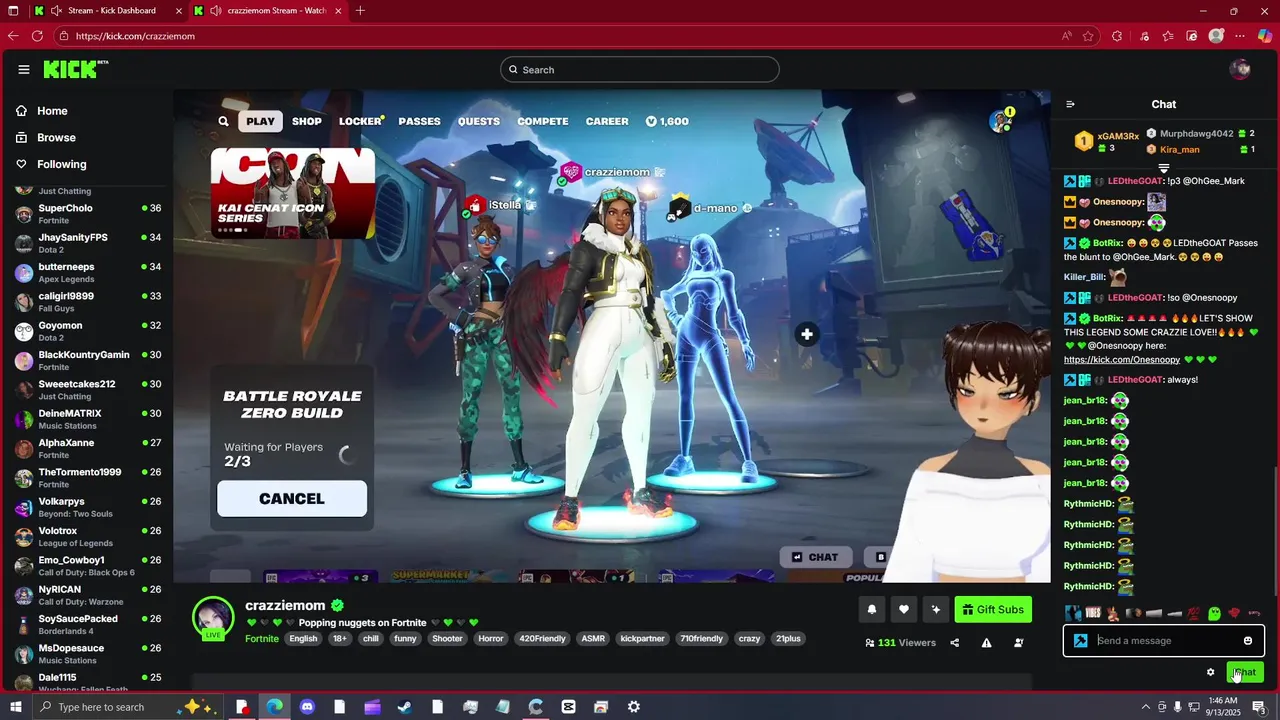Open the emoji picker in chat
1280x720 pixels.
click(1248, 641)
